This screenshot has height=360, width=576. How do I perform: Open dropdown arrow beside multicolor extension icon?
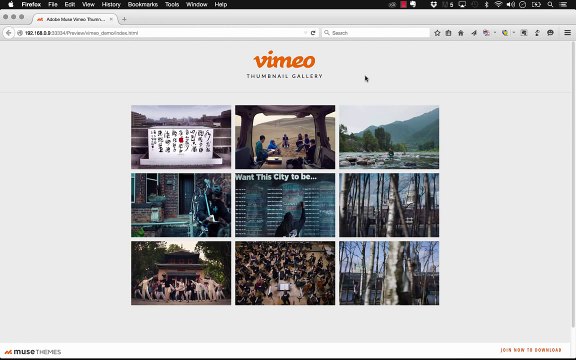[495, 33]
